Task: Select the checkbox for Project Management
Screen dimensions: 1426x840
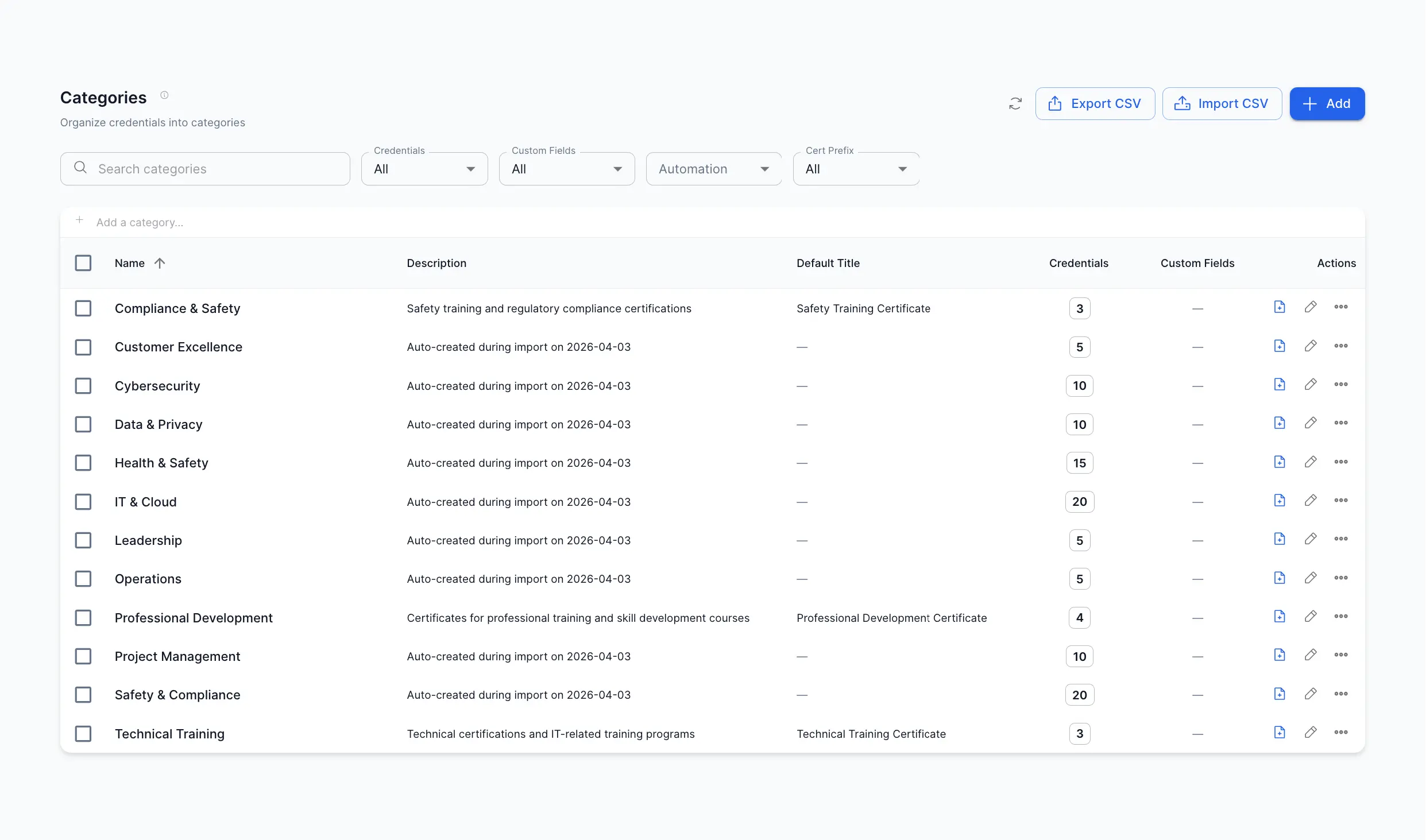Action: point(83,656)
